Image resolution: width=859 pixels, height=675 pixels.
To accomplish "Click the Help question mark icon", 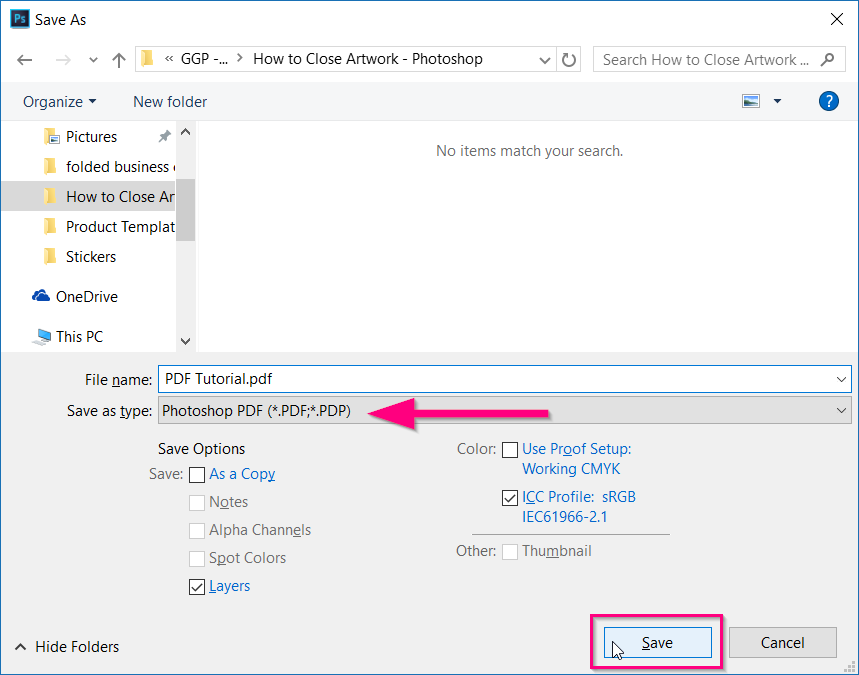I will click(x=828, y=101).
